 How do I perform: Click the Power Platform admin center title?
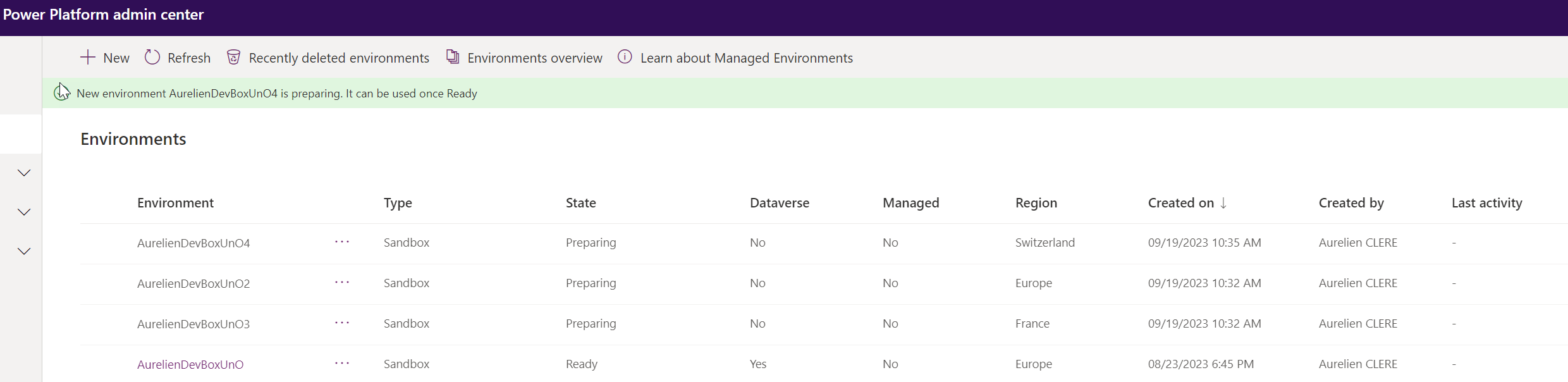pyautogui.click(x=103, y=15)
